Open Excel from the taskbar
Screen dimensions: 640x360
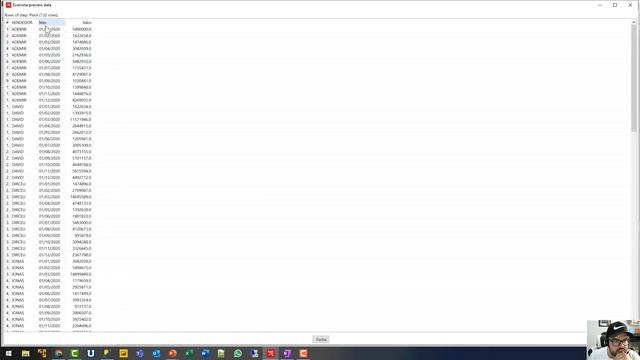pos(189,353)
